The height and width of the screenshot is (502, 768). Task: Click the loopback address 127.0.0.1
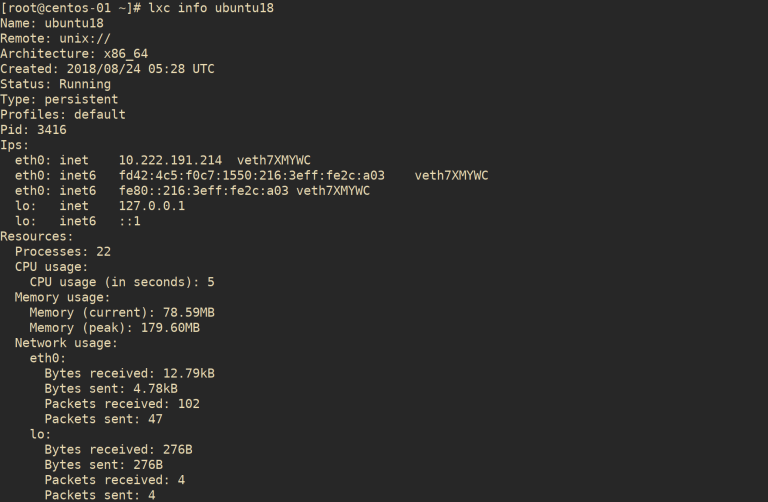[x=151, y=206]
